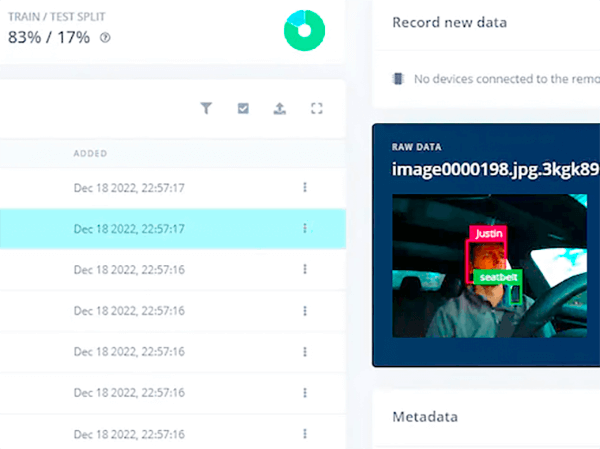Click the train/test split pie chart
The width and height of the screenshot is (600, 449).
tap(304, 30)
